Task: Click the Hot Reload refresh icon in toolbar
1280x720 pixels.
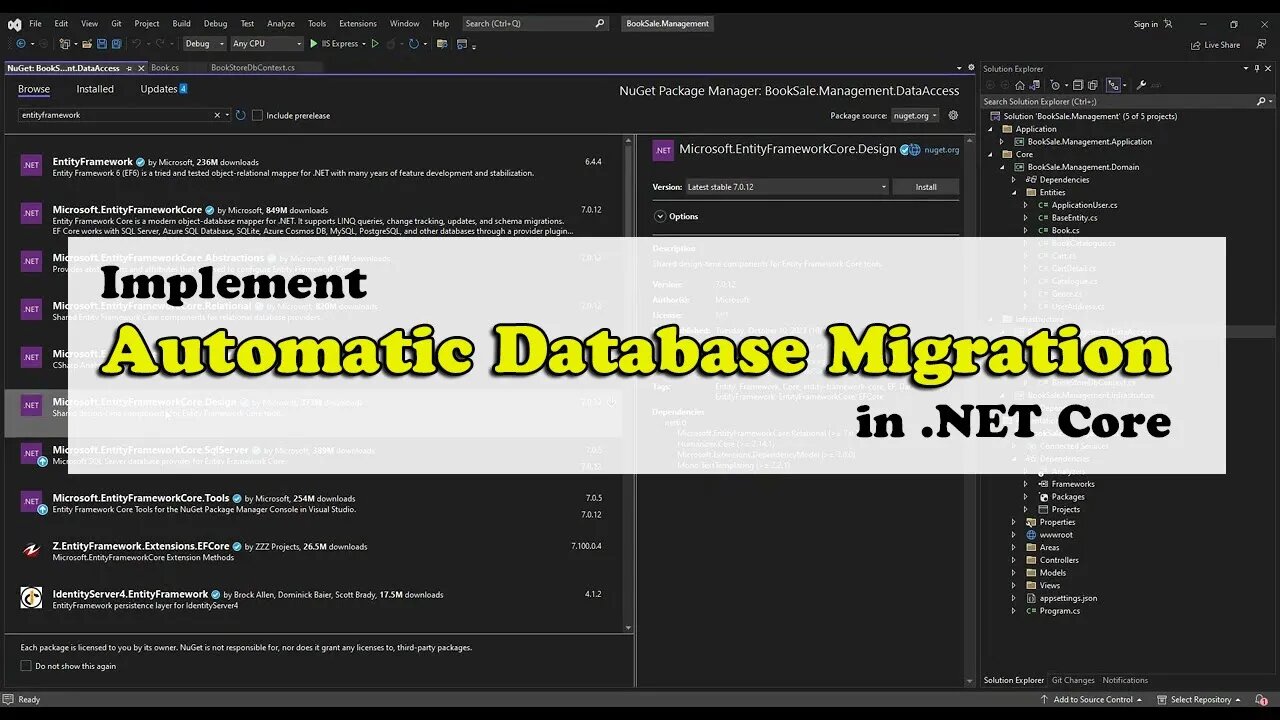Action: tap(413, 44)
